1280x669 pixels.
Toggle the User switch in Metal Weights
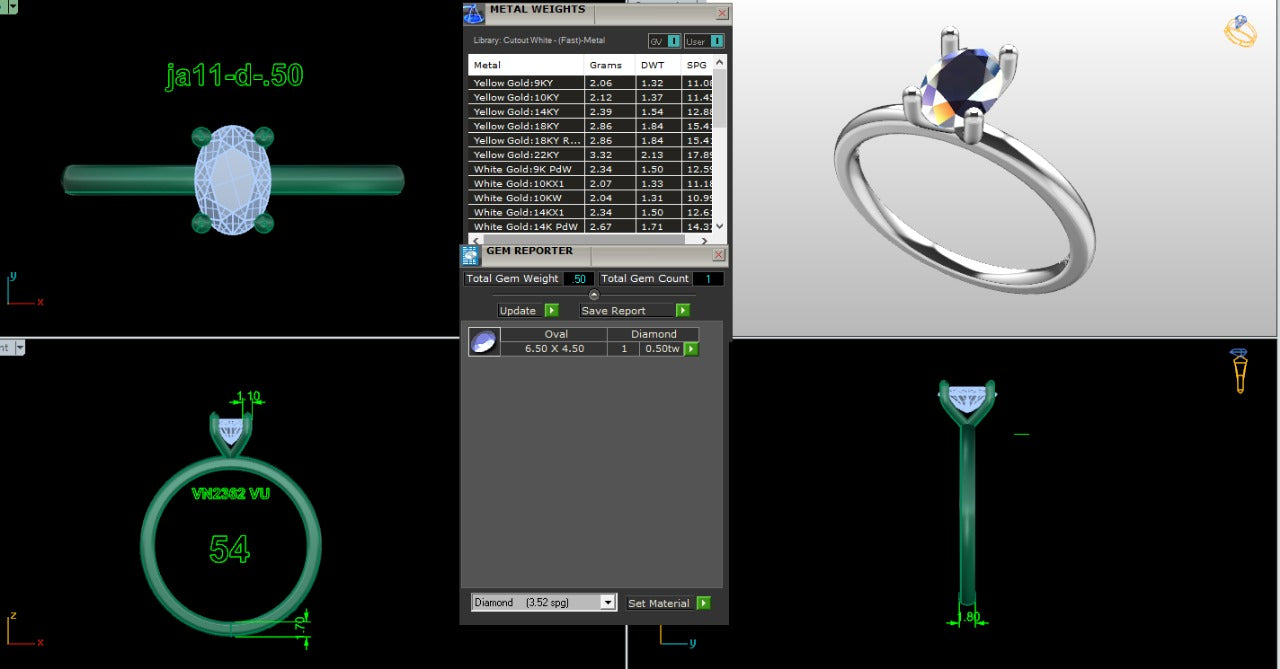(704, 41)
